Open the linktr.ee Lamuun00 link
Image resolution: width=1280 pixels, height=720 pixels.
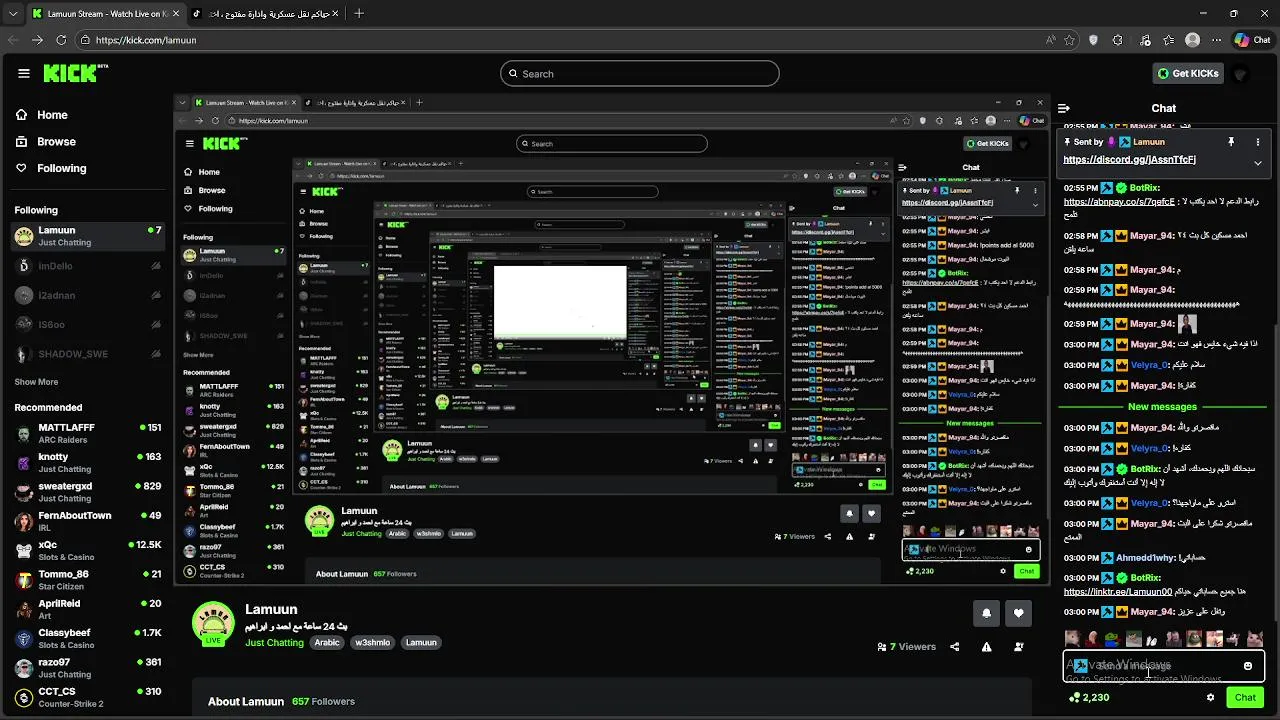pyautogui.click(x=1117, y=592)
